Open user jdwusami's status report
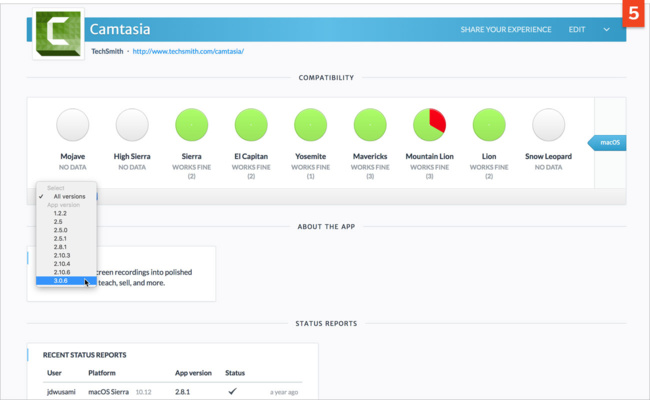 (x=60, y=393)
